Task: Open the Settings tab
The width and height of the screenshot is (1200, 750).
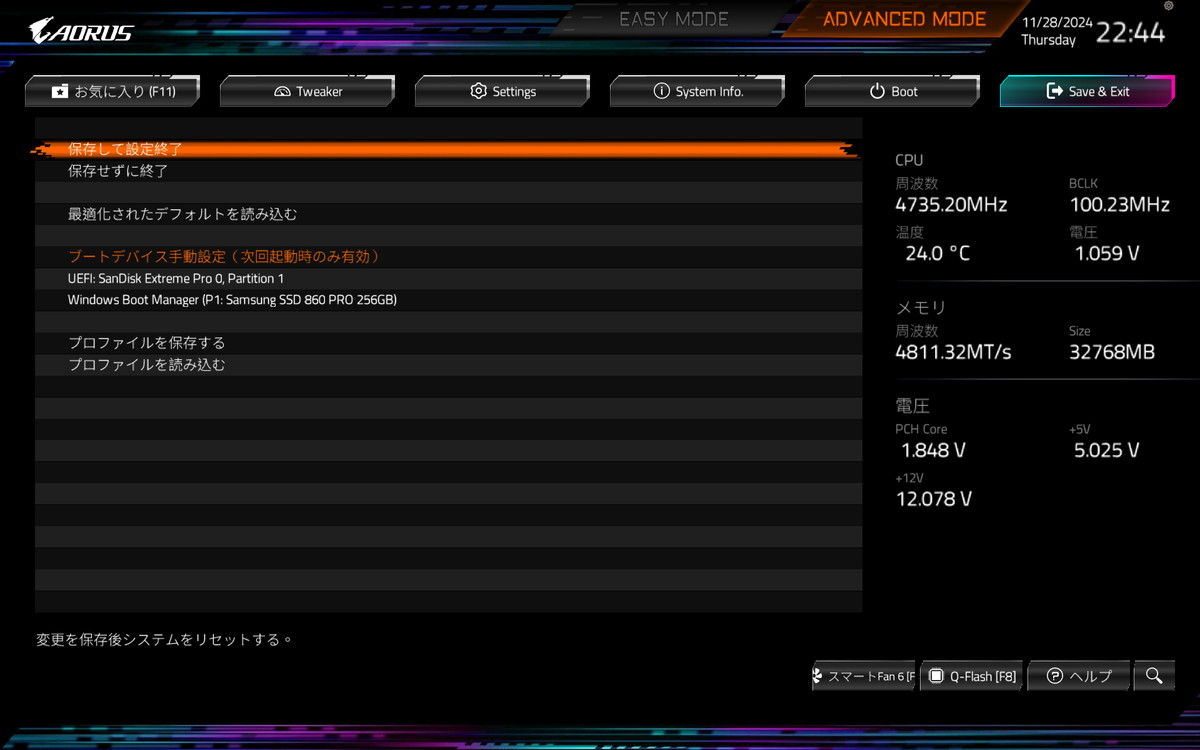Action: (x=503, y=91)
